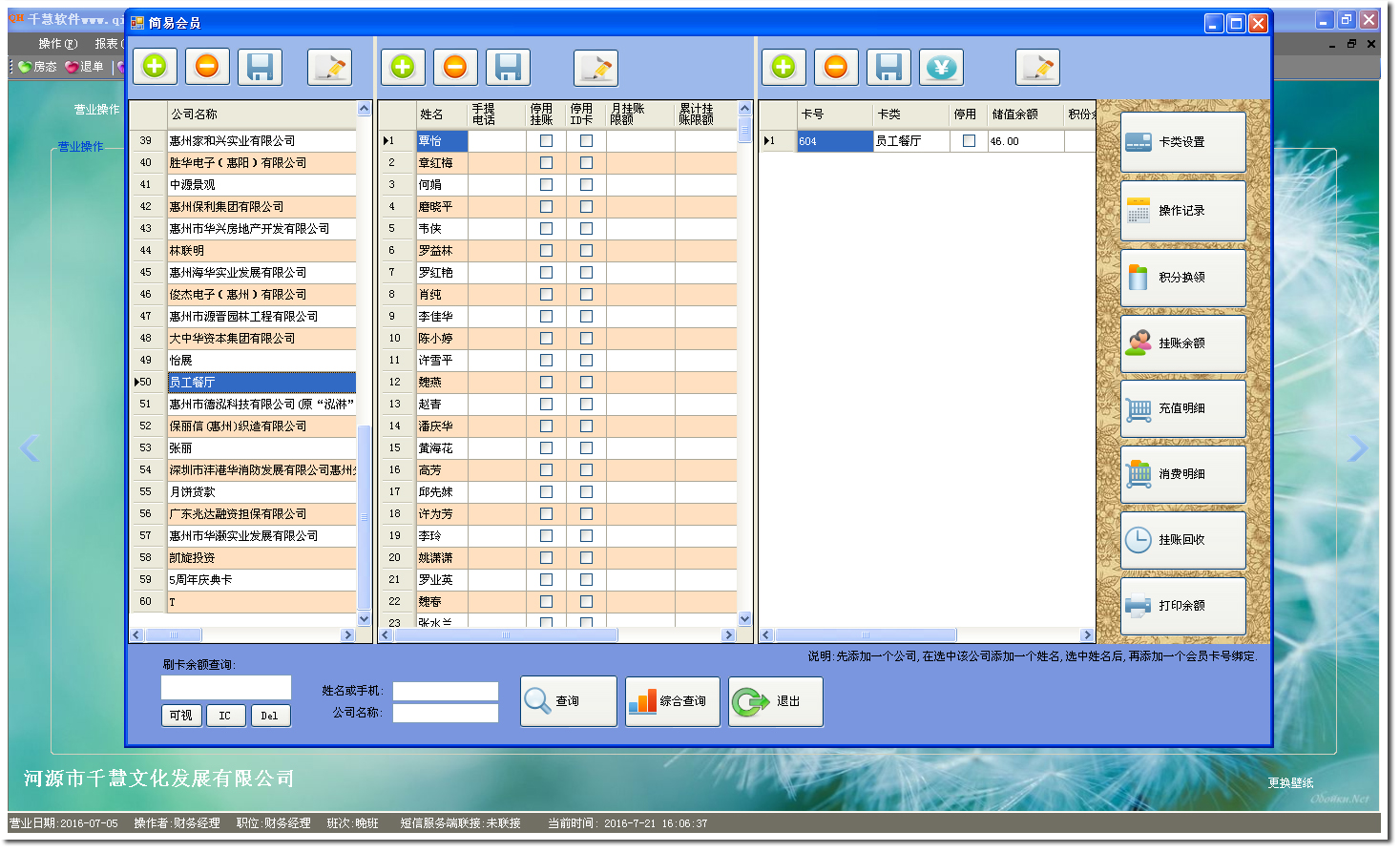Click the green add button in company panel
The width and height of the screenshot is (1400, 852).
tap(155, 67)
